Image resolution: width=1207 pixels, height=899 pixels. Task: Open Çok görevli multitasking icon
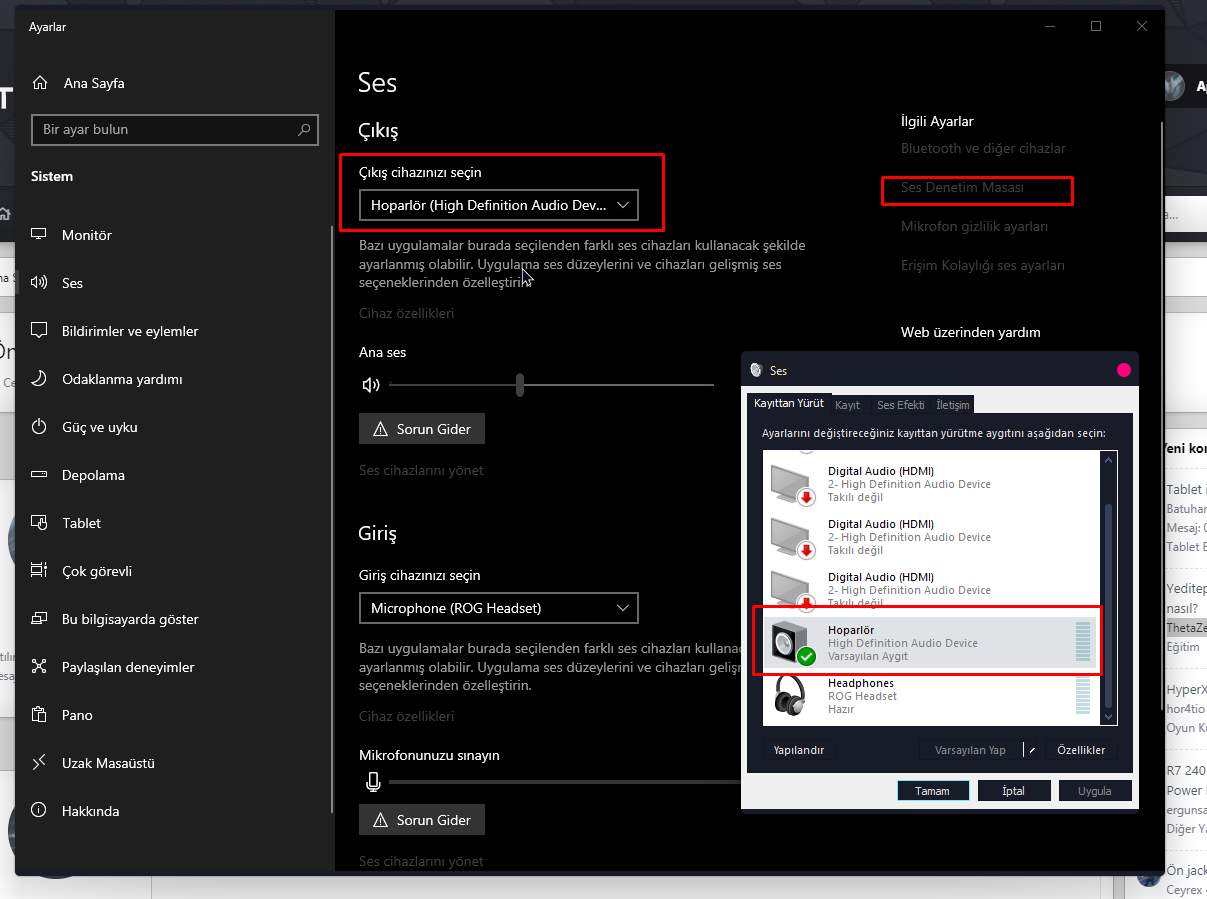click(x=40, y=571)
